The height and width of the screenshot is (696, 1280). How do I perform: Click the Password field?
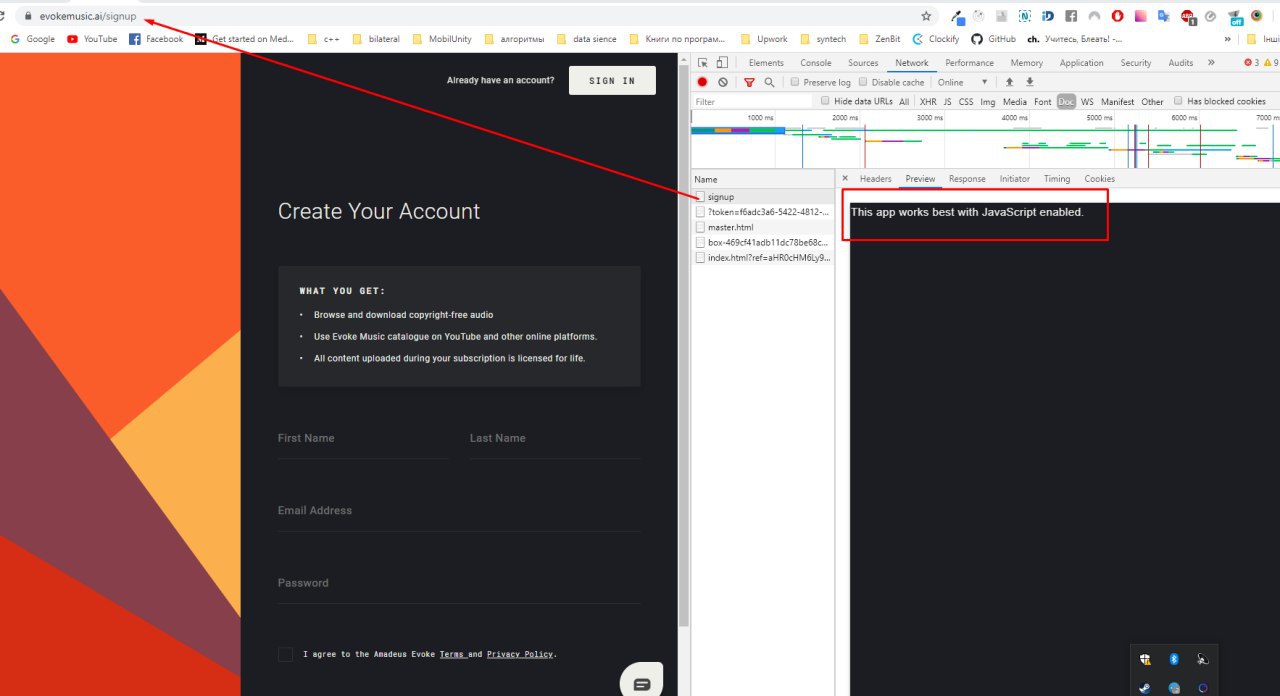point(459,583)
